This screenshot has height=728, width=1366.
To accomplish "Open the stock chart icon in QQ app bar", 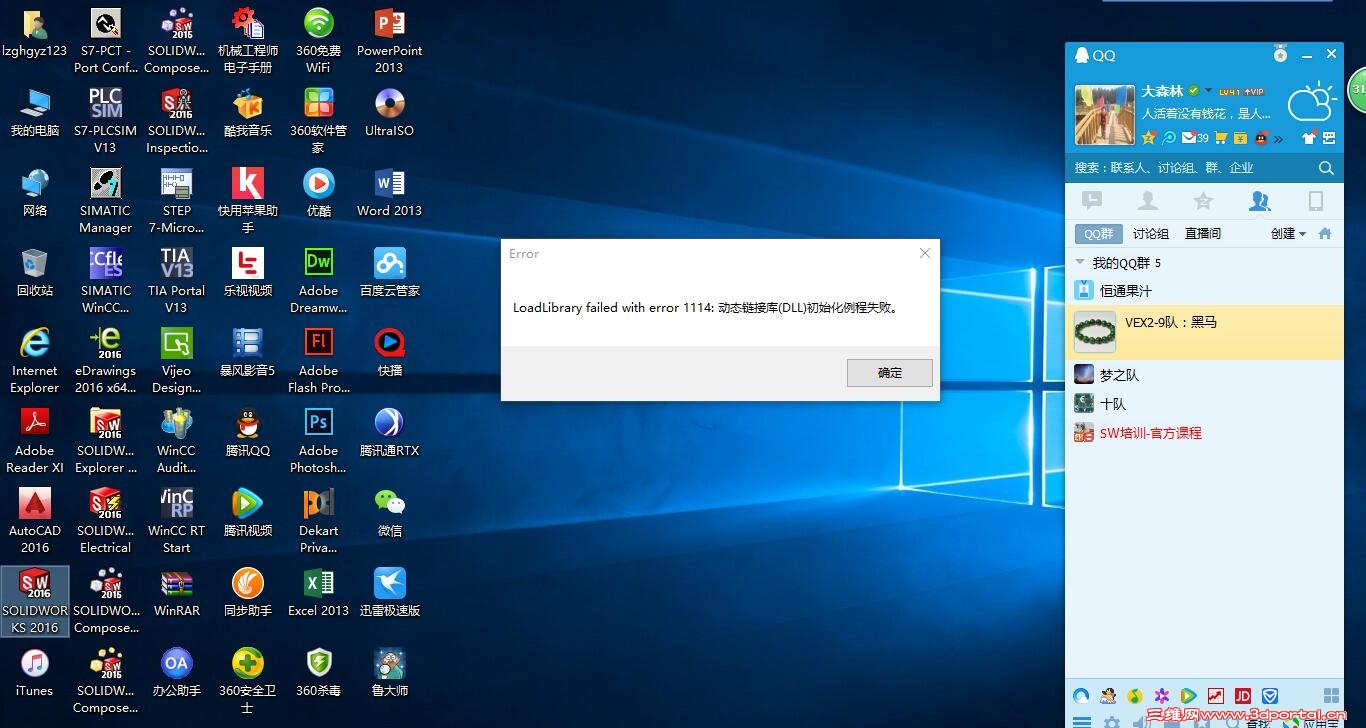I will pyautogui.click(x=1216, y=695).
